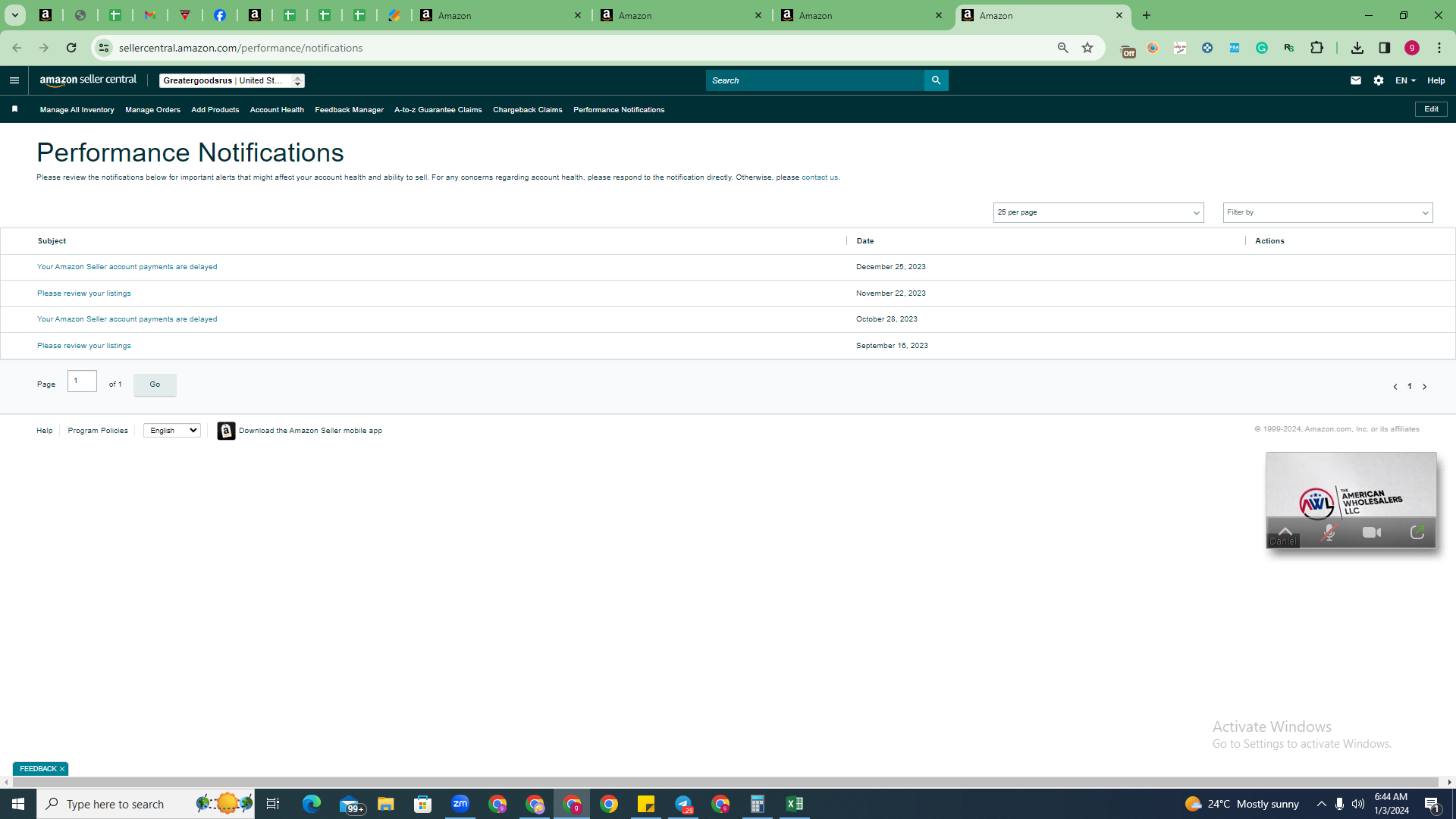Click the browser zoom magnifier icon
Viewport: 1456px width, 819px height.
coord(1062,48)
